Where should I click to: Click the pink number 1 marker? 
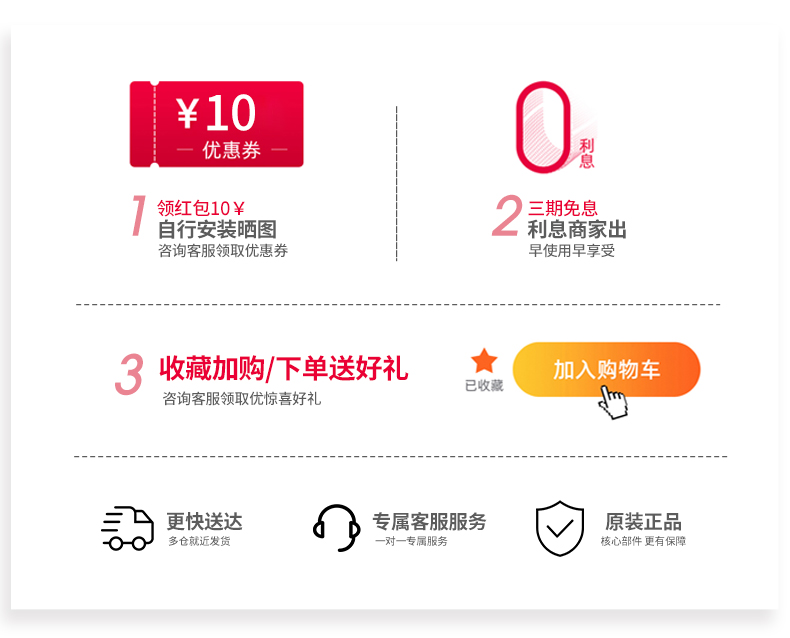138,216
